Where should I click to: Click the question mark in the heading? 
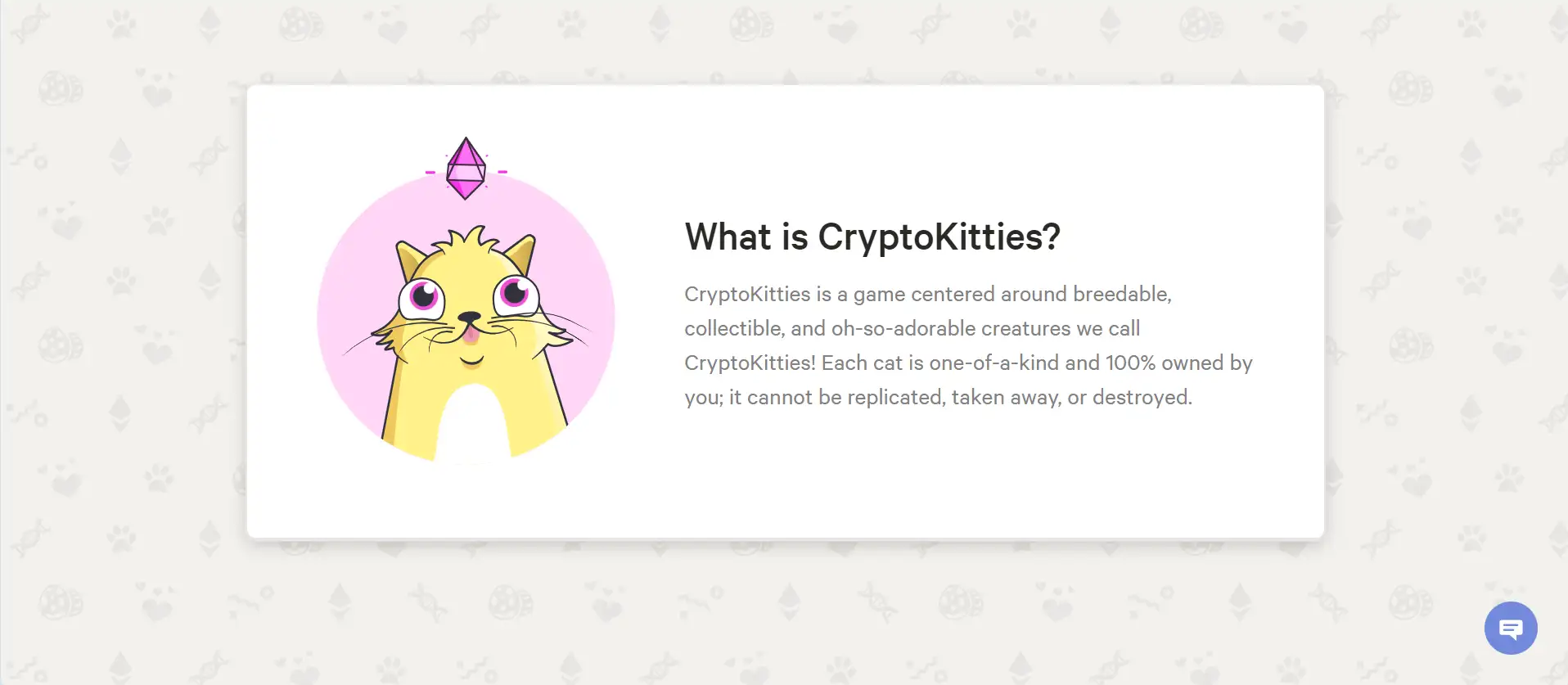(1052, 237)
